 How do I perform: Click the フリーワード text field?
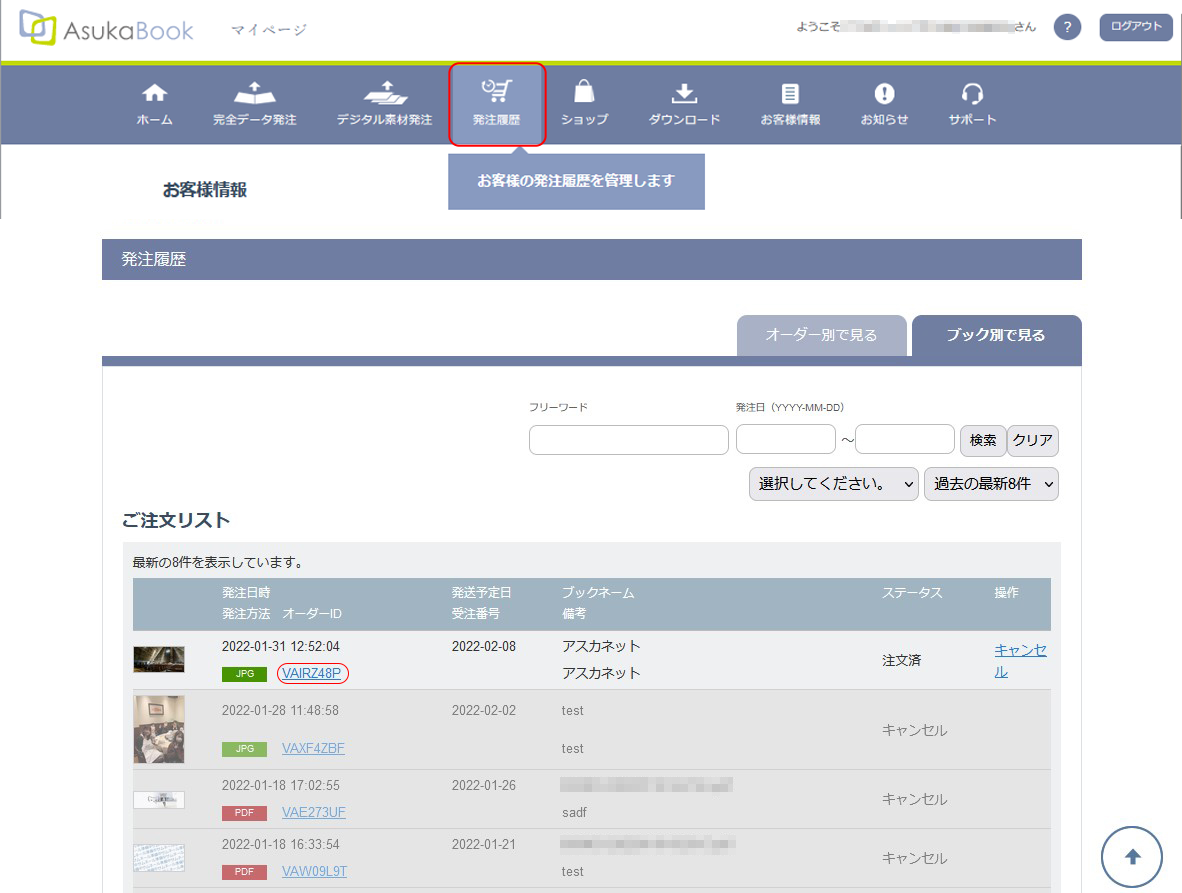click(x=628, y=440)
